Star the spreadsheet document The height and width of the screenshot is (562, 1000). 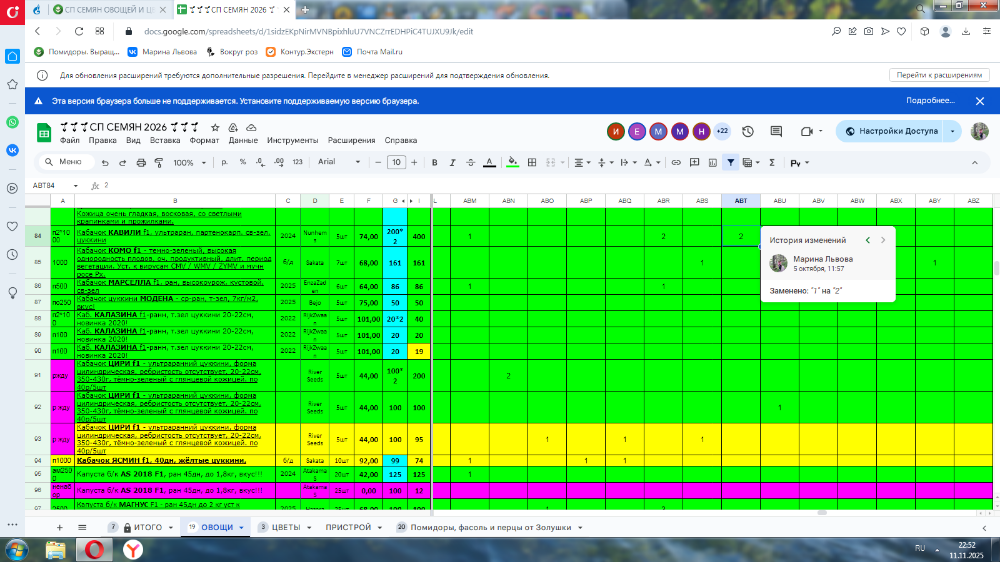click(215, 128)
